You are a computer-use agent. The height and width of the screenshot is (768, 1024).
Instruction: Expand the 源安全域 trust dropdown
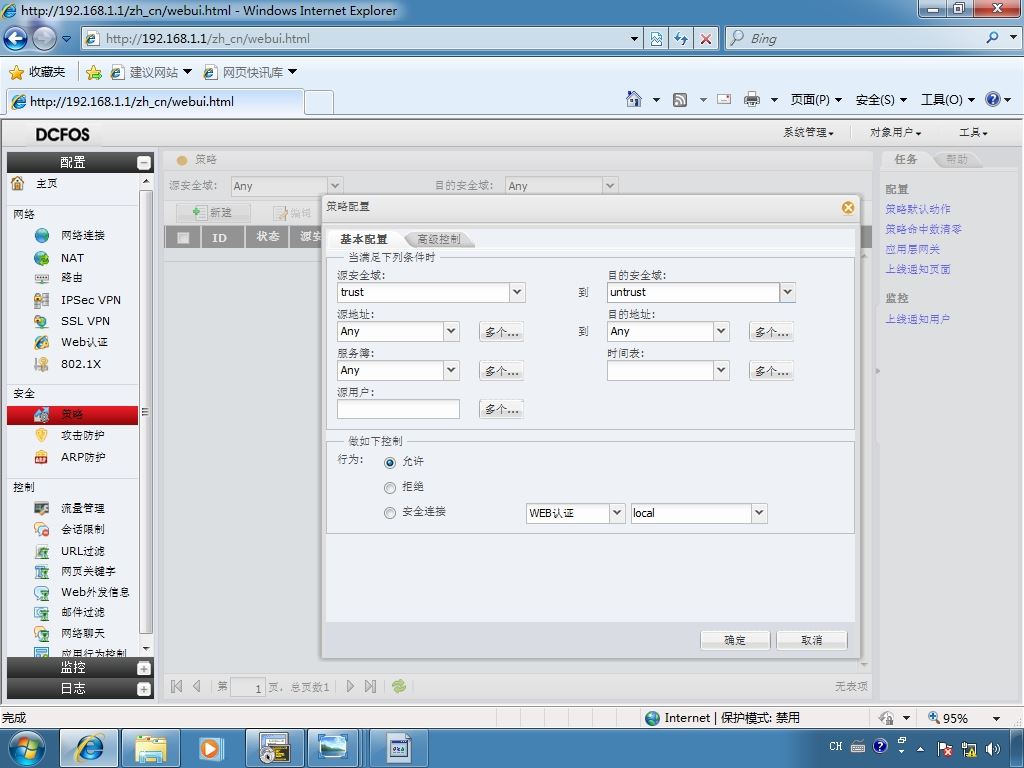click(517, 292)
